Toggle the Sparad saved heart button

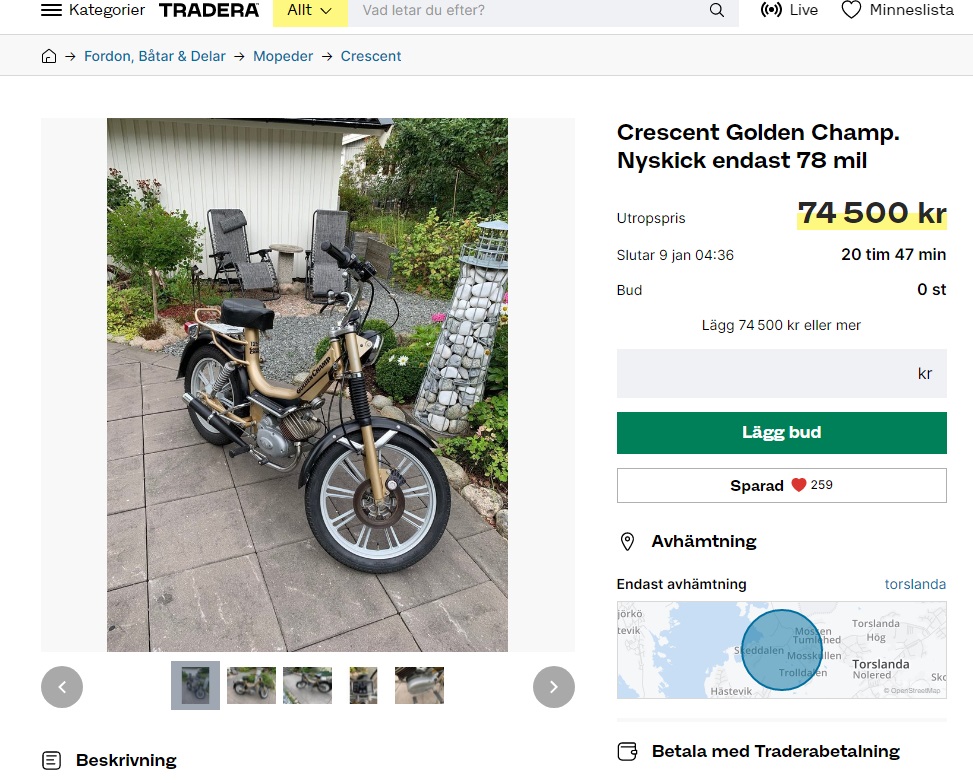[x=781, y=485]
